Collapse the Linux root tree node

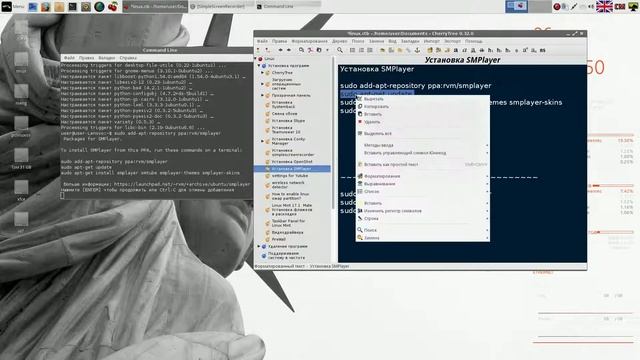click(256, 59)
